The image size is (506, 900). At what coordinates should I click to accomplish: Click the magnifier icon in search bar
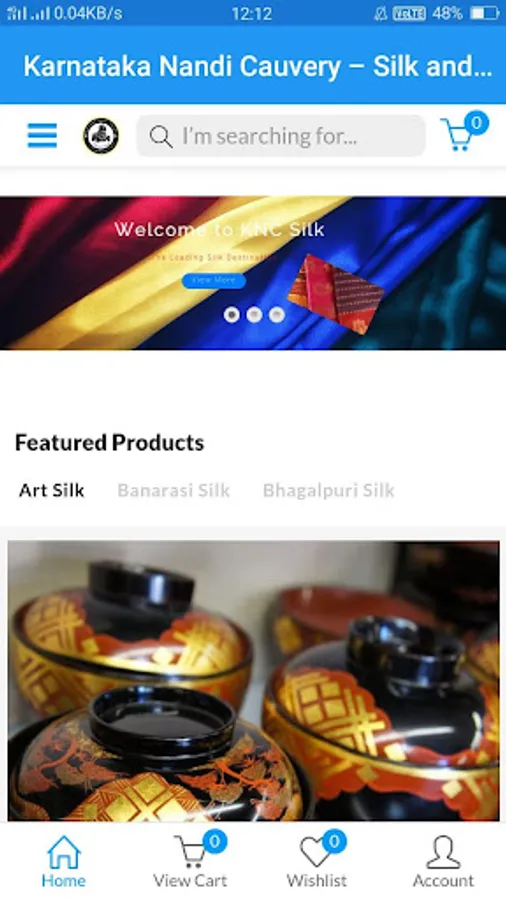(161, 137)
